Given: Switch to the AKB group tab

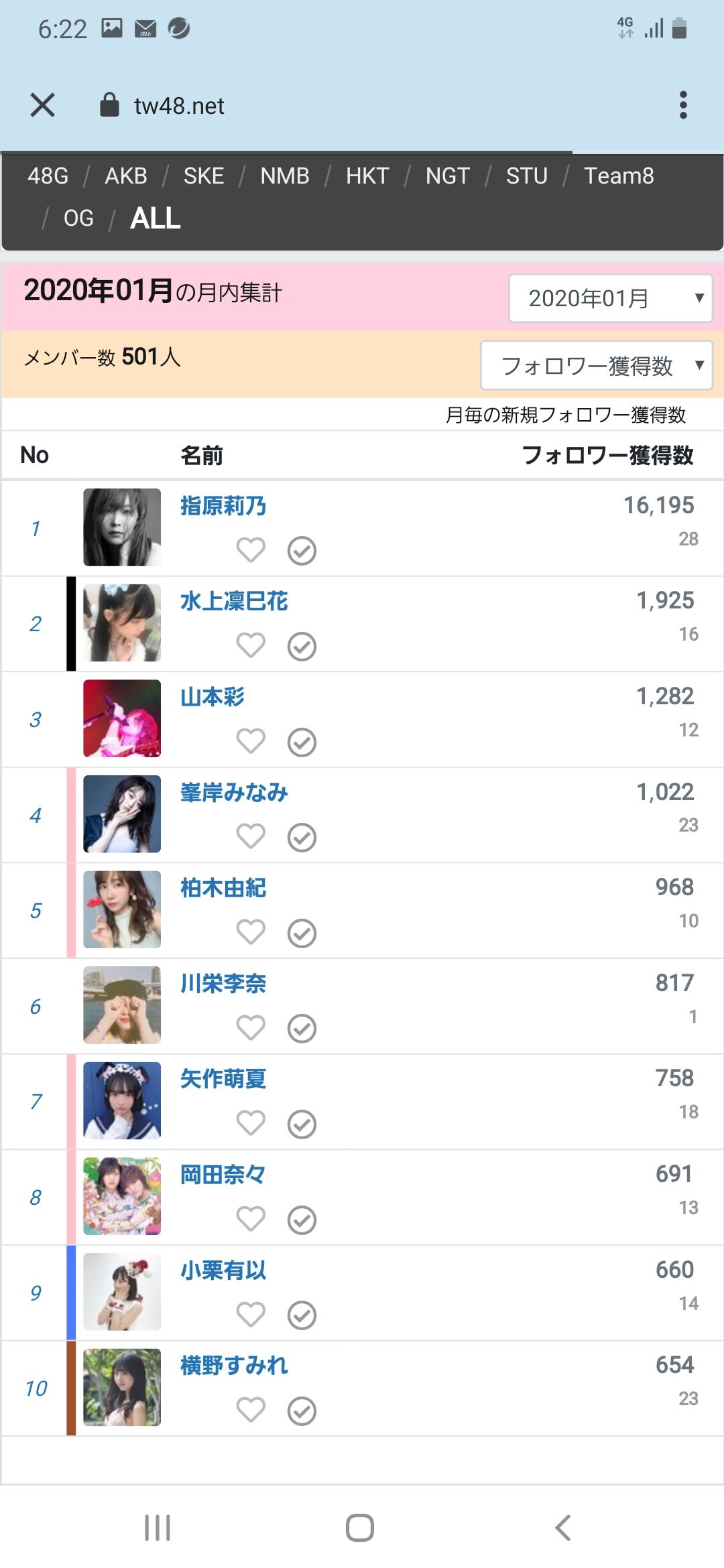Looking at the screenshot, I should (x=126, y=176).
